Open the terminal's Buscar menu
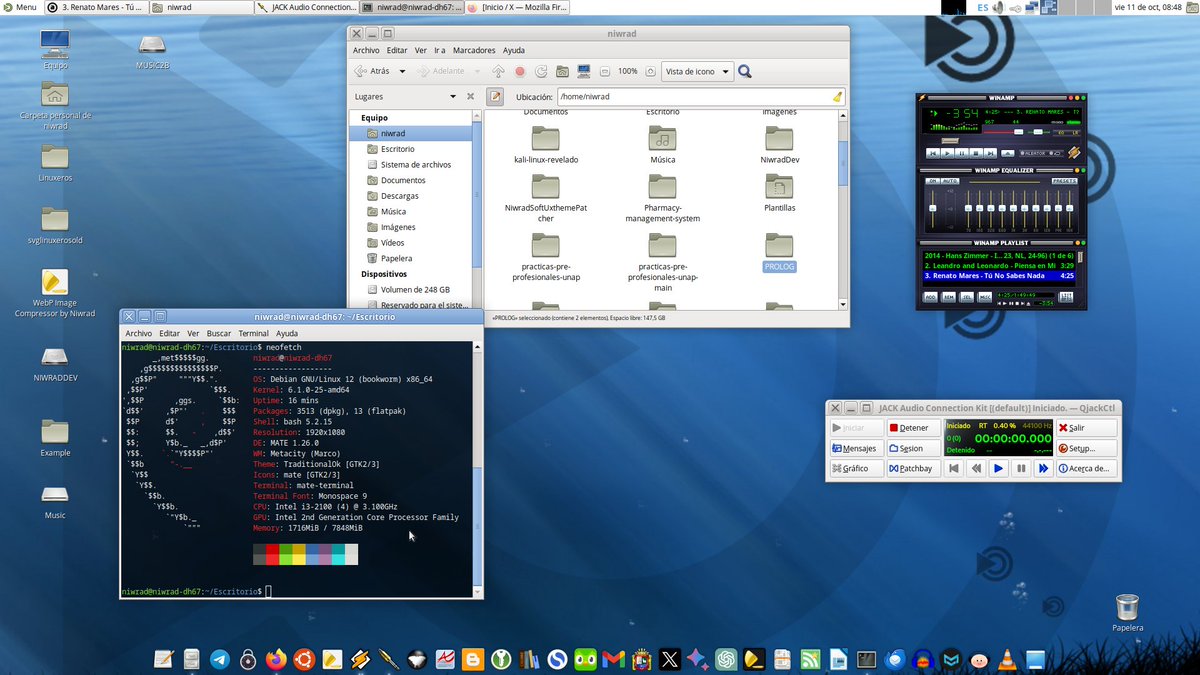Viewport: 1200px width, 675px height. [218, 333]
